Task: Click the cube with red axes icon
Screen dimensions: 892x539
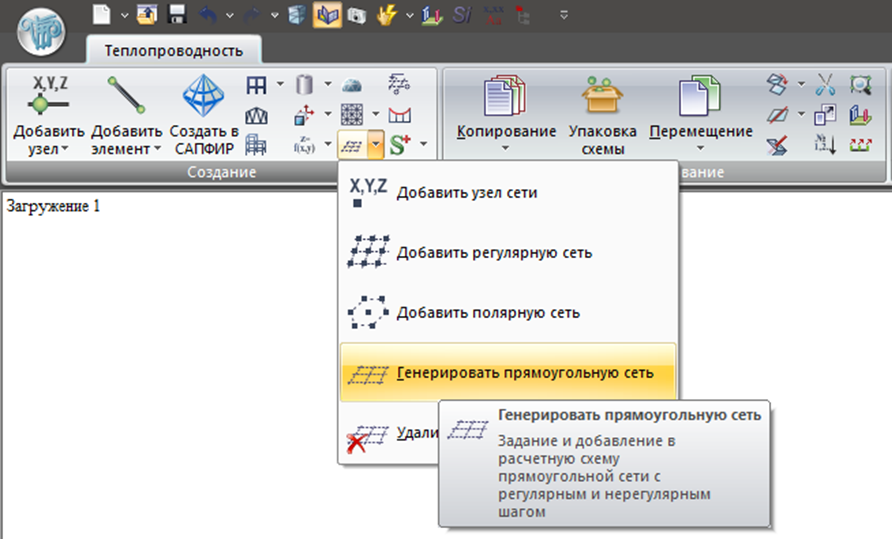Action: [304, 115]
